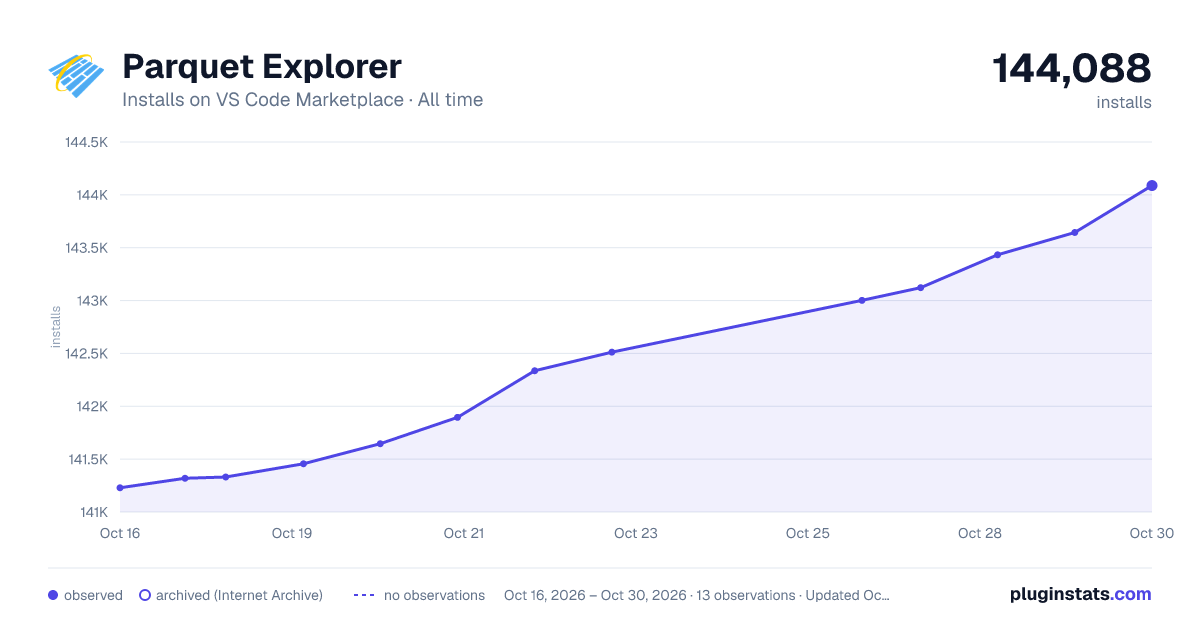Click the archived (Internet Archive) legend circle

pos(144,595)
